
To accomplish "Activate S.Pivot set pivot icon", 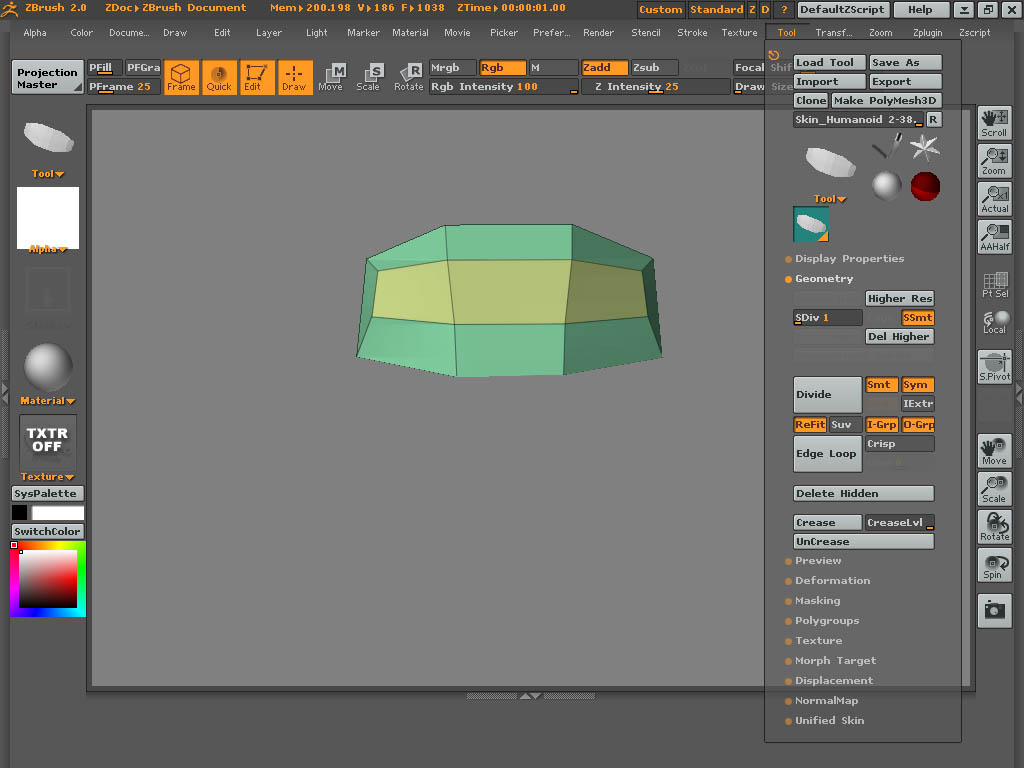I will point(994,366).
